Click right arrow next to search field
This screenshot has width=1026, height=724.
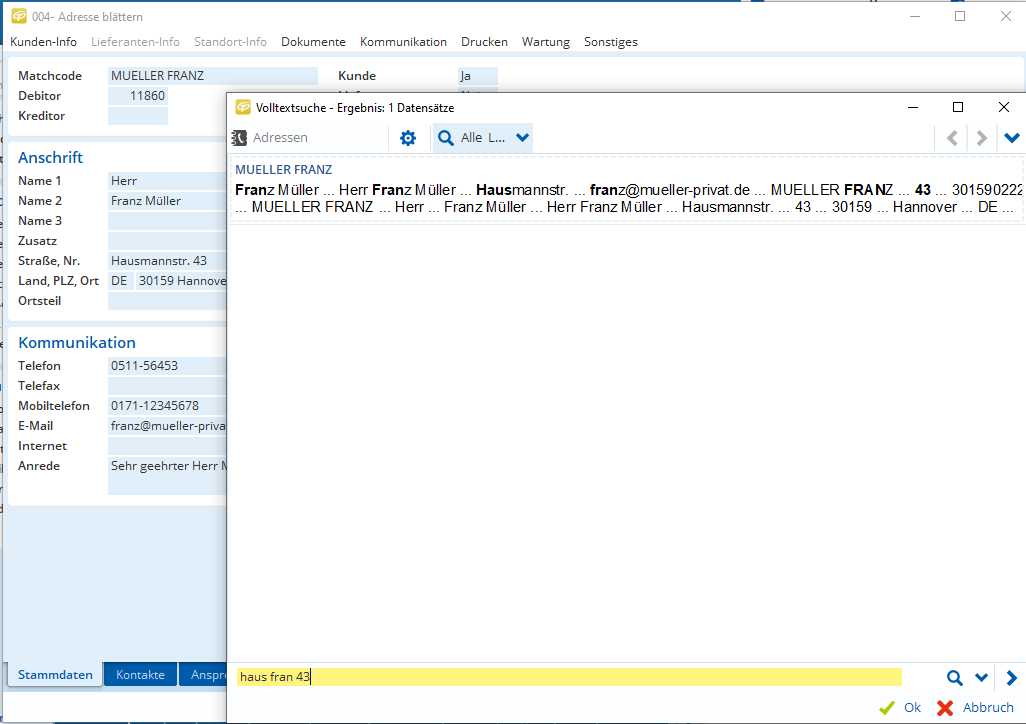tap(1011, 678)
